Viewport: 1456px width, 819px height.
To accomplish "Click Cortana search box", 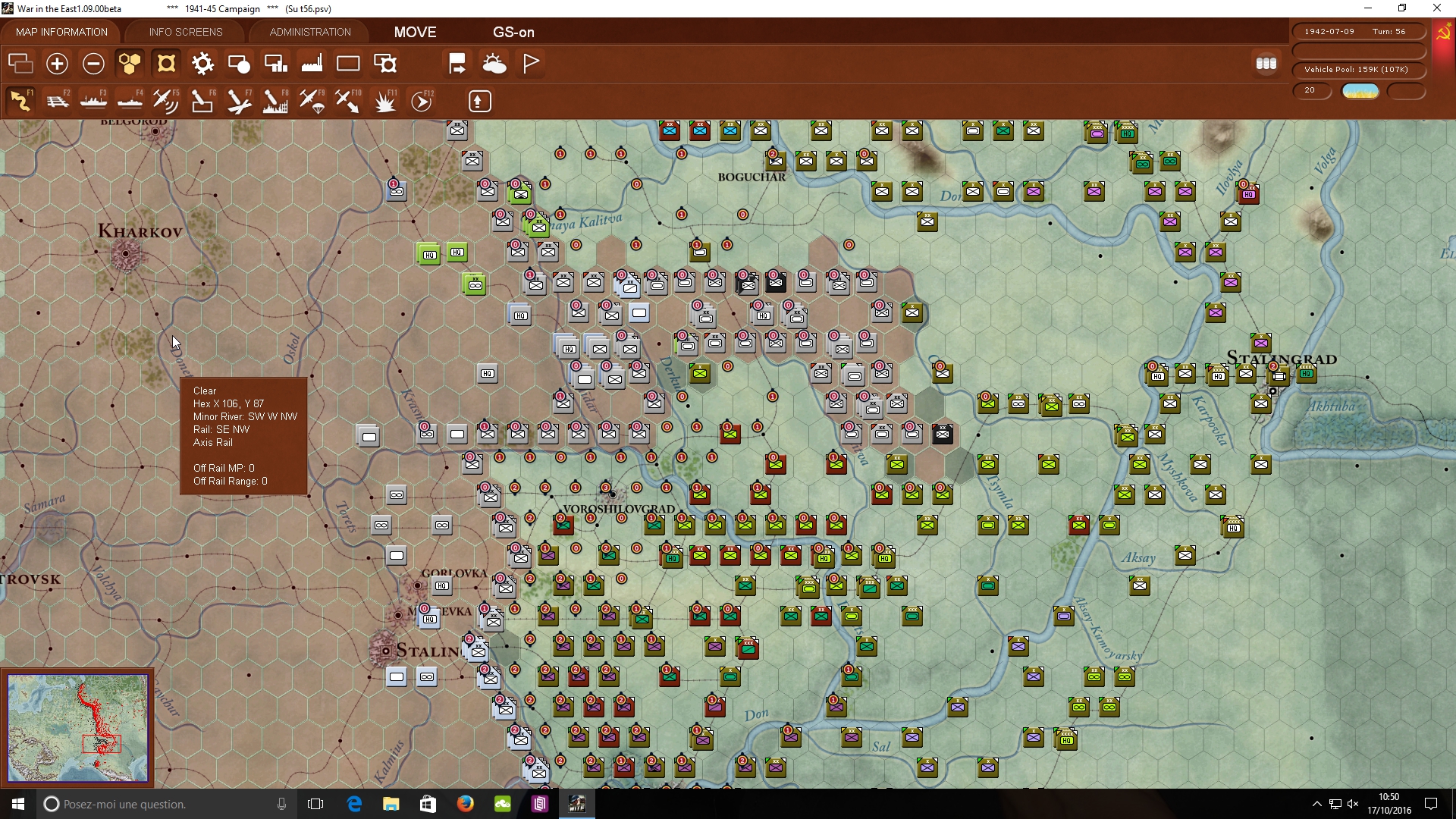I will tap(167, 804).
